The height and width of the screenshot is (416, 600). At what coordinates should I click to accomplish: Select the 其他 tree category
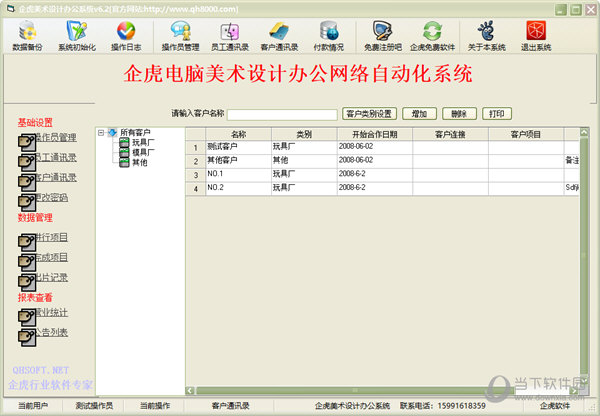tap(140, 162)
